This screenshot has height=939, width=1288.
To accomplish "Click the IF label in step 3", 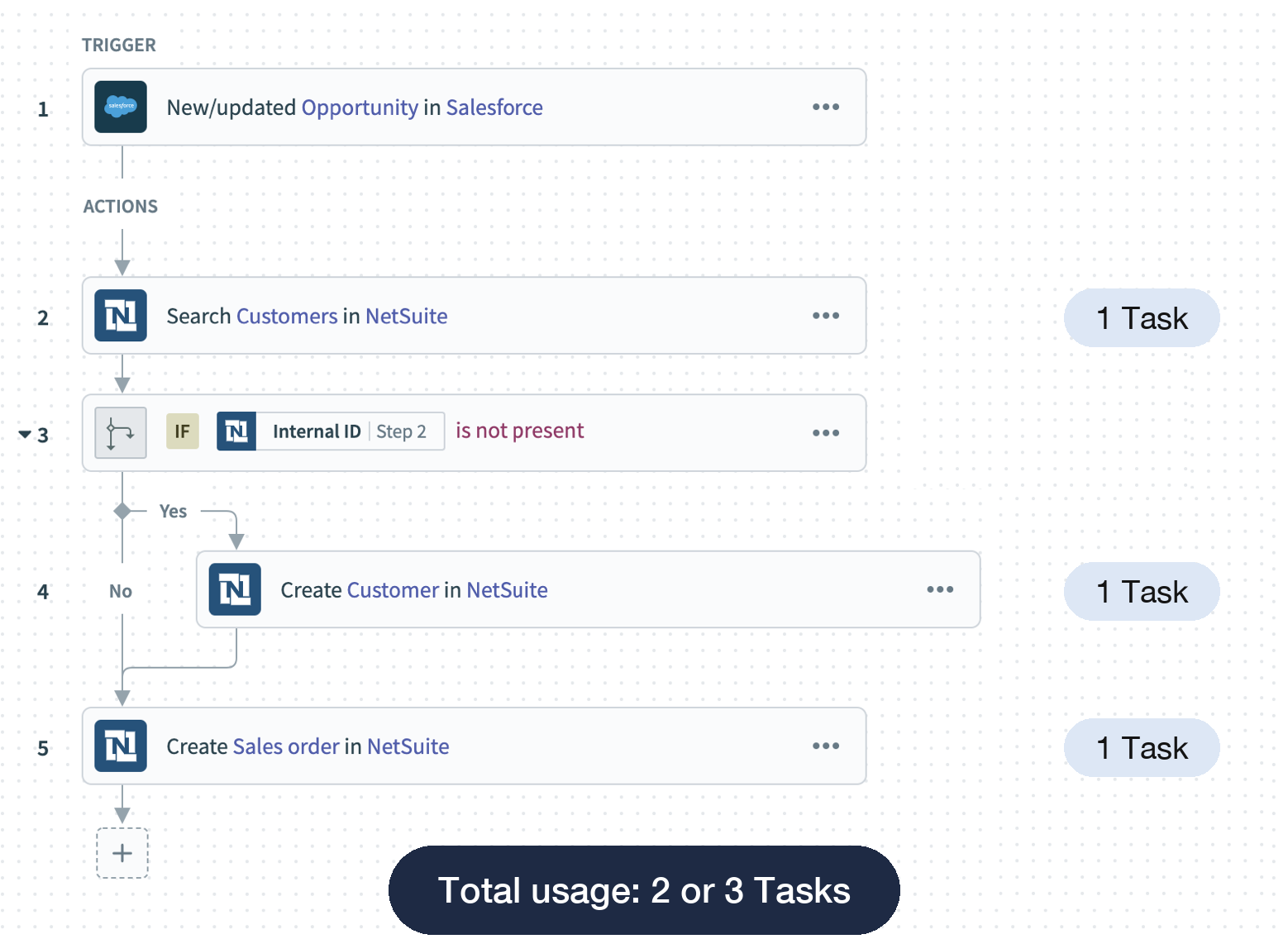I will [183, 431].
